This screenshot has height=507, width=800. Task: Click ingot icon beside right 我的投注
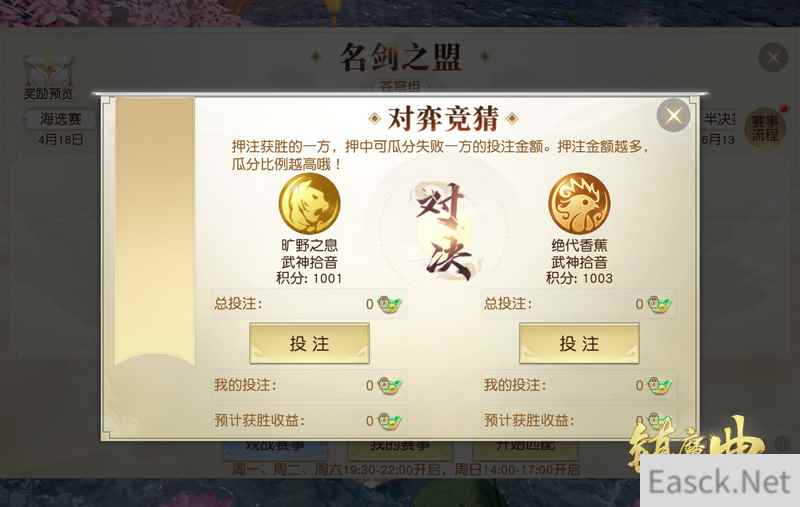(660, 386)
